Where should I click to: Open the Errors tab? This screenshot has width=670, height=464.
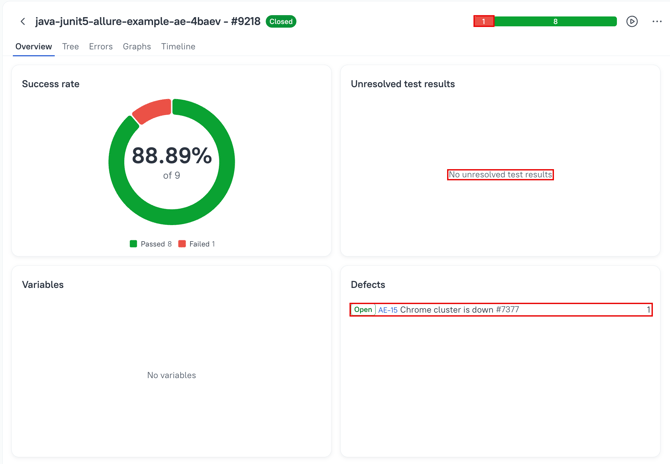coord(100,47)
